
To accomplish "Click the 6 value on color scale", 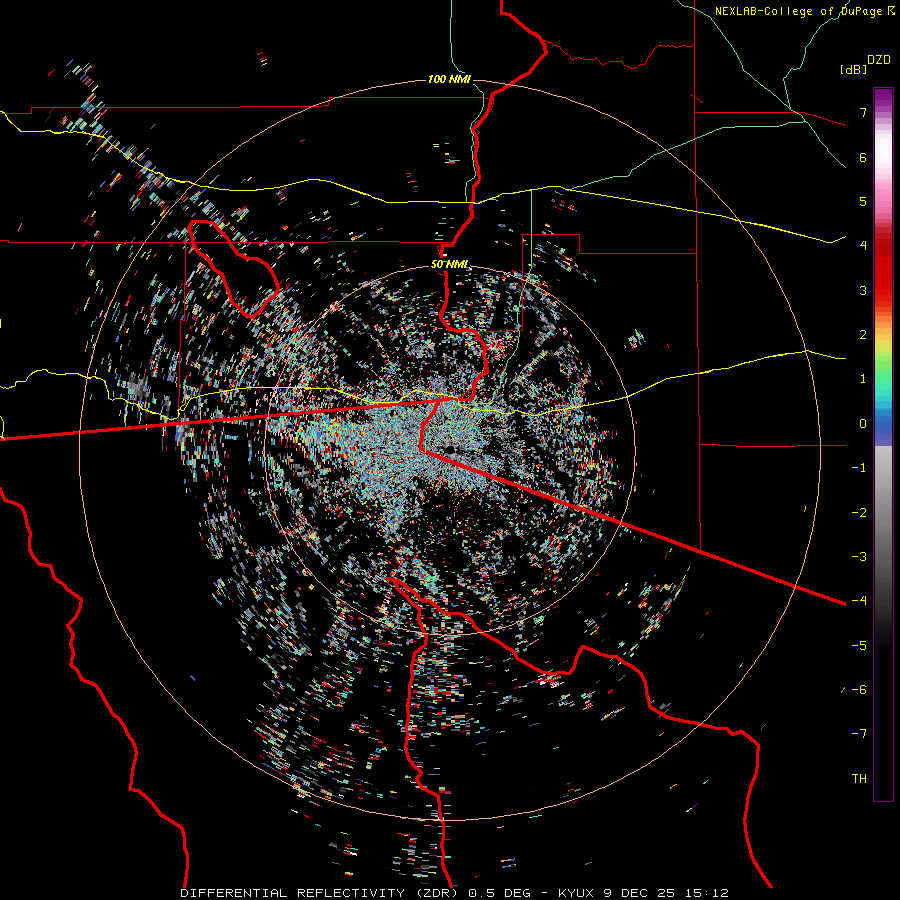I will click(863, 157).
